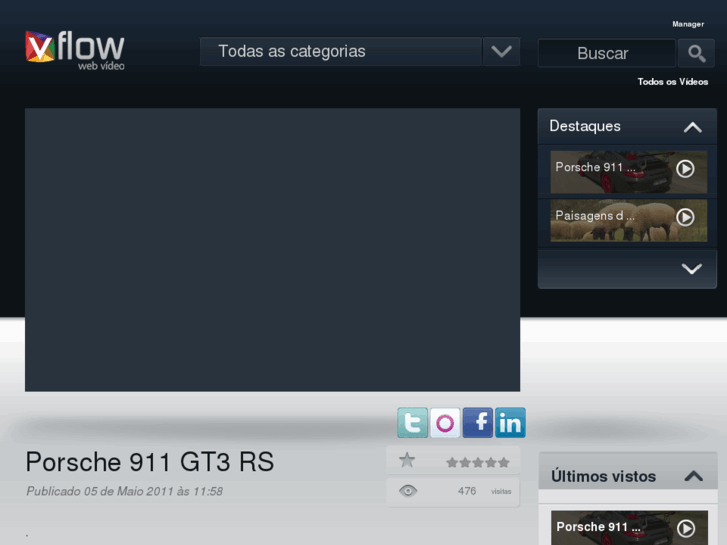Screen dimensions: 727x545
Task: Show more Destaques with down chevron
Action: pos(691,269)
